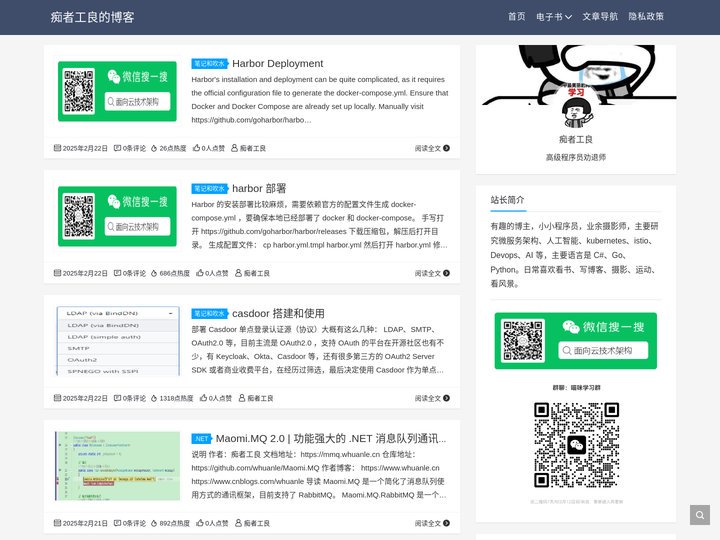
Task: Click author icon on harbor 部署 post
Action: [238, 273]
